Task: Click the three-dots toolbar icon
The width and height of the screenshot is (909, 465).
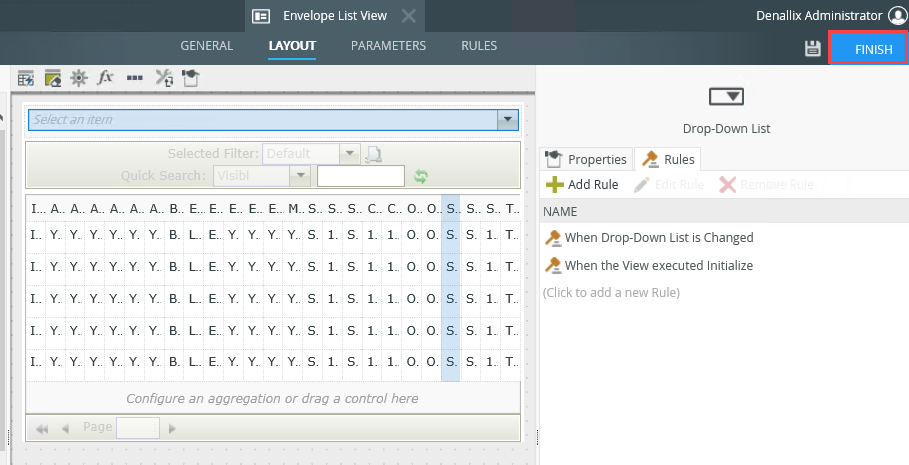Action: coord(134,78)
